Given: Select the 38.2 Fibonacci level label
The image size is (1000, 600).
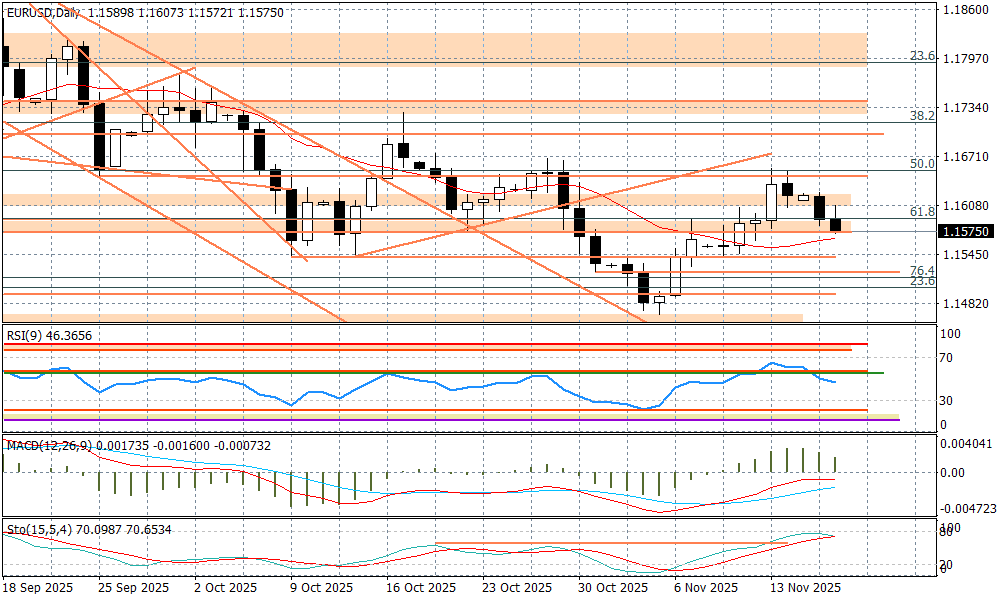Looking at the screenshot, I should (921, 116).
